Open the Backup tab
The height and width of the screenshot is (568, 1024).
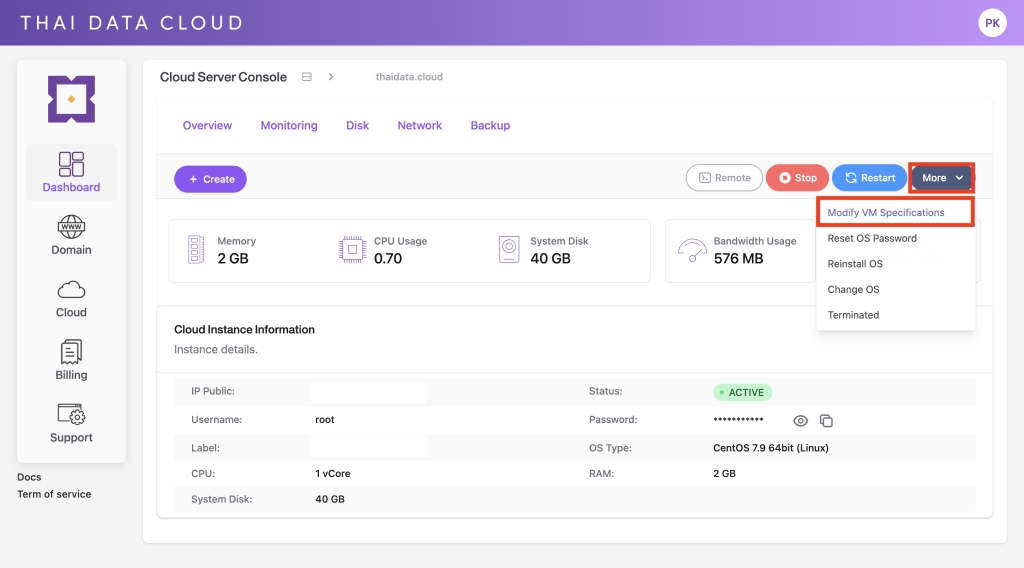pyautogui.click(x=490, y=126)
